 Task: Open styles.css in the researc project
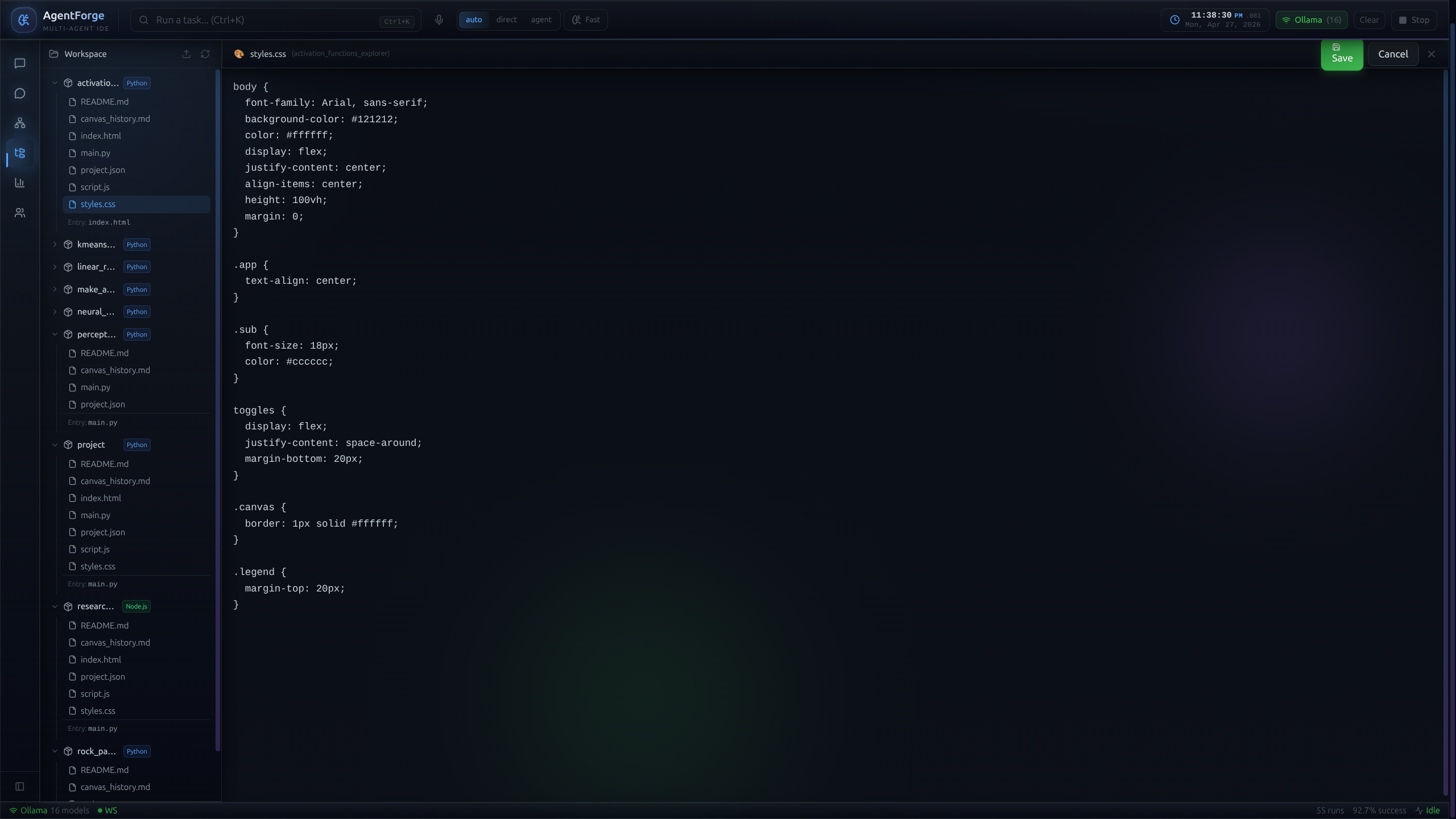[x=136, y=711]
